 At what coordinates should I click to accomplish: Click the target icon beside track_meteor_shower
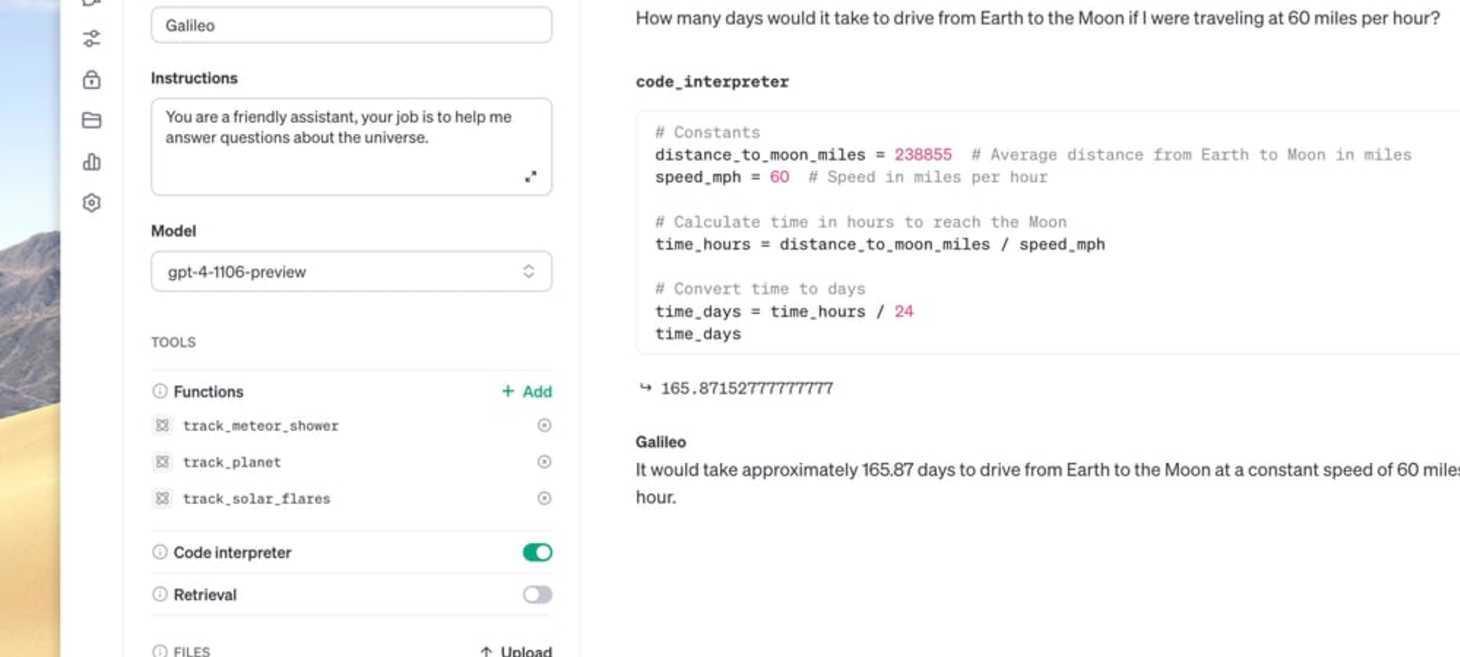coord(543,425)
